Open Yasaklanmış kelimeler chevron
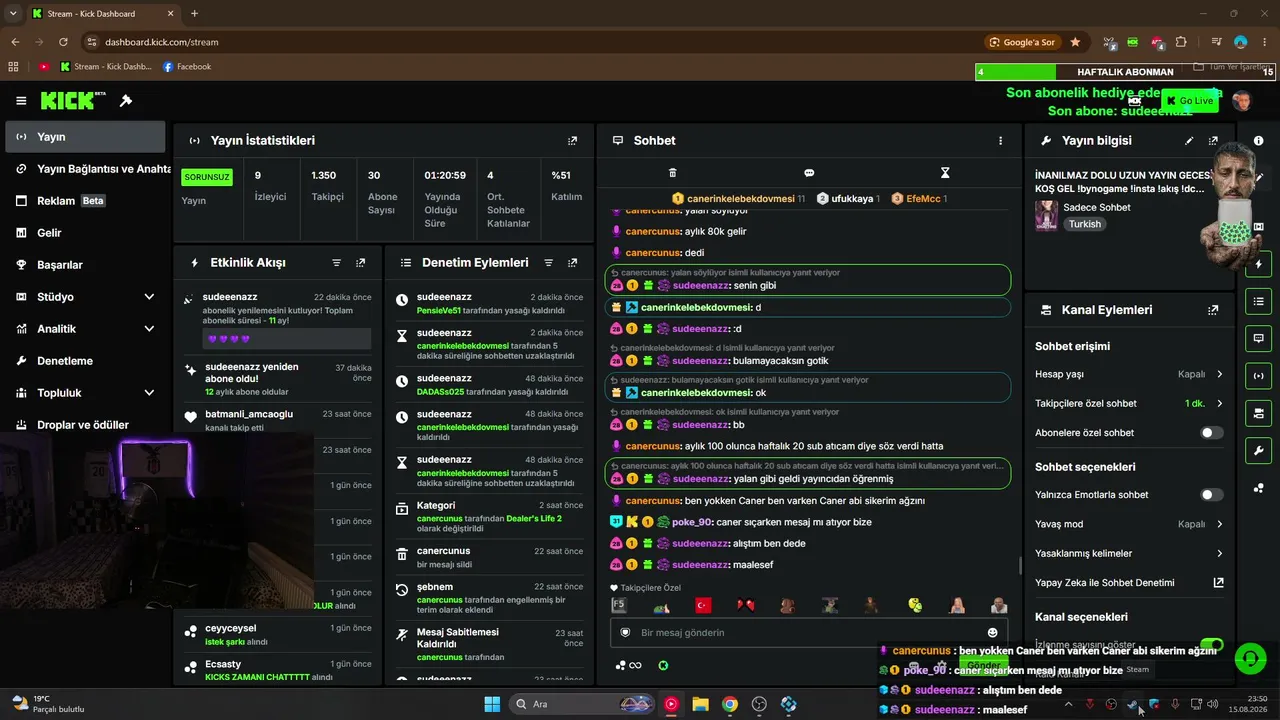The height and width of the screenshot is (720, 1280). pos(1219,553)
